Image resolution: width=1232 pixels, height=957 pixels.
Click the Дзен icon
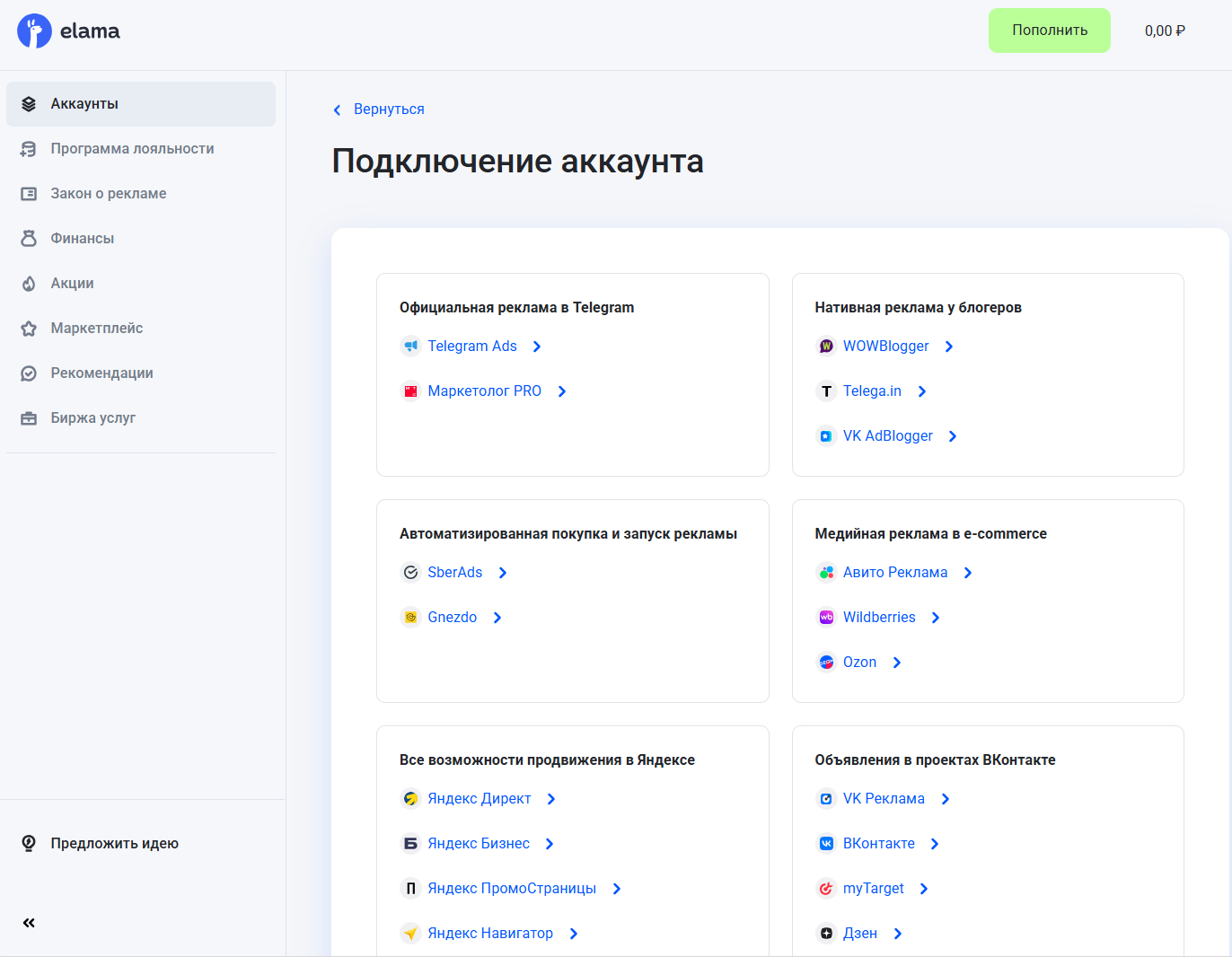[825, 933]
